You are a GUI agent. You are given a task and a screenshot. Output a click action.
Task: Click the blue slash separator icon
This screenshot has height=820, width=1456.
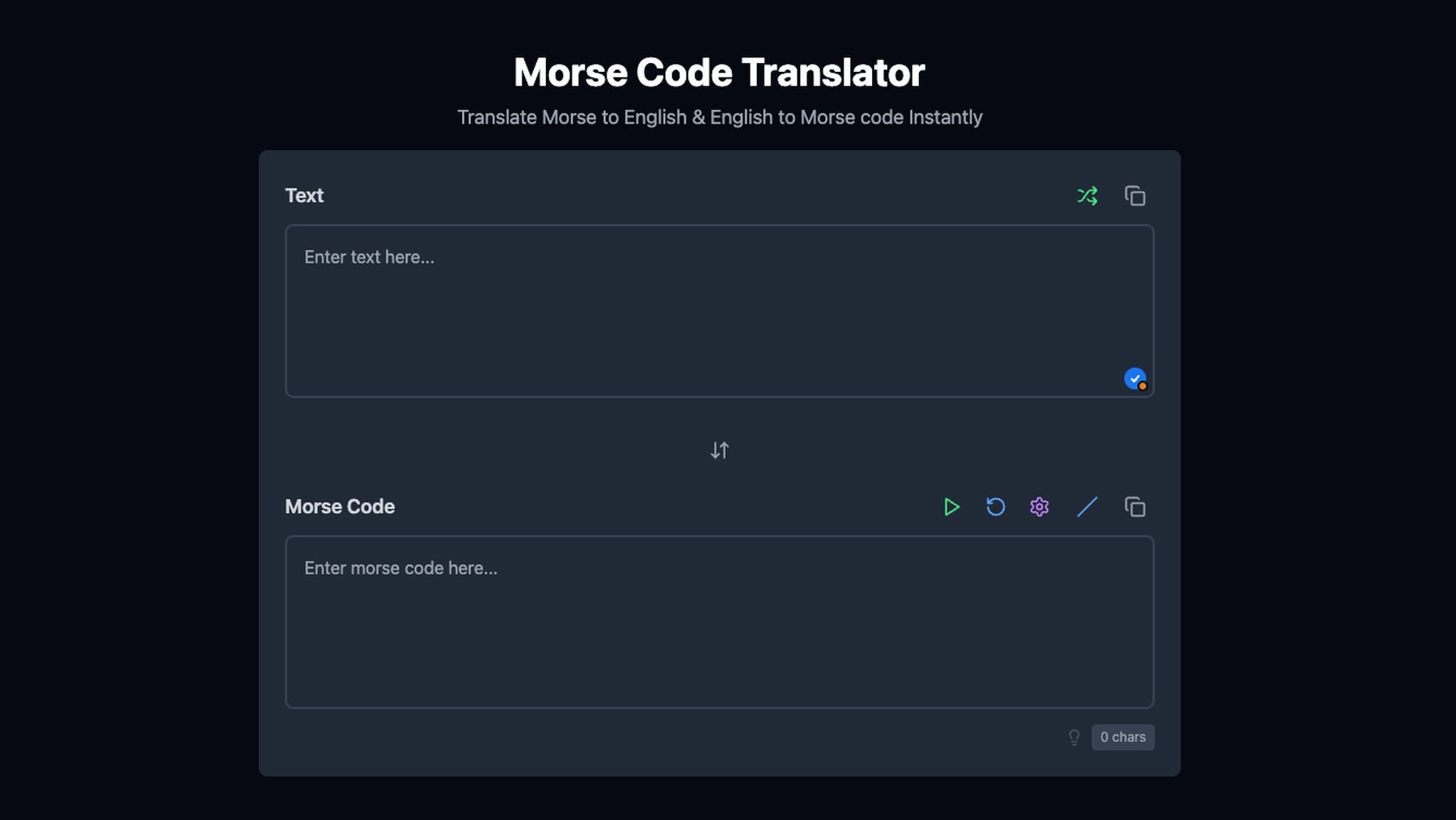pyautogui.click(x=1087, y=507)
